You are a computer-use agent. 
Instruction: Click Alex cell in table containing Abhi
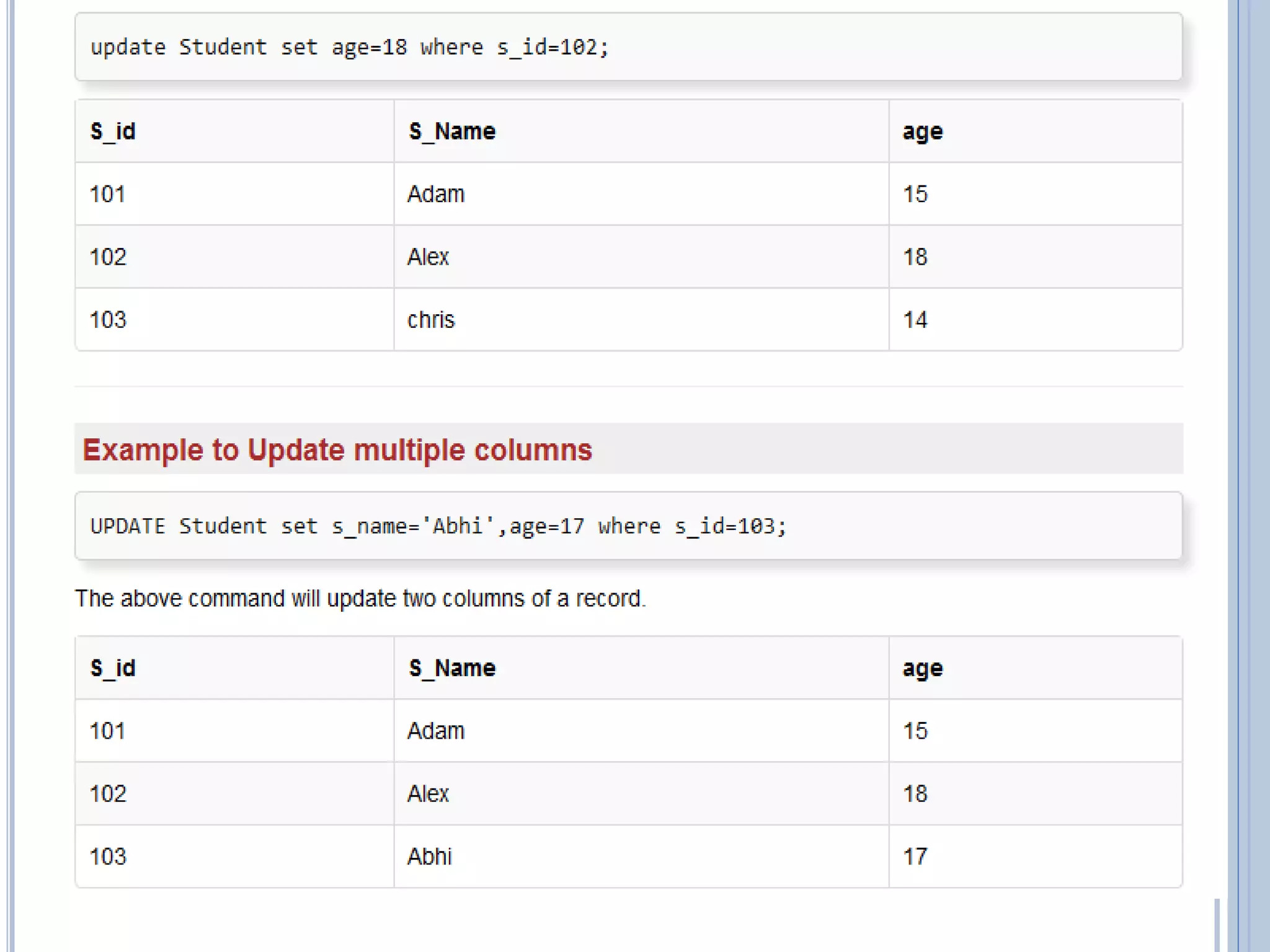(428, 794)
